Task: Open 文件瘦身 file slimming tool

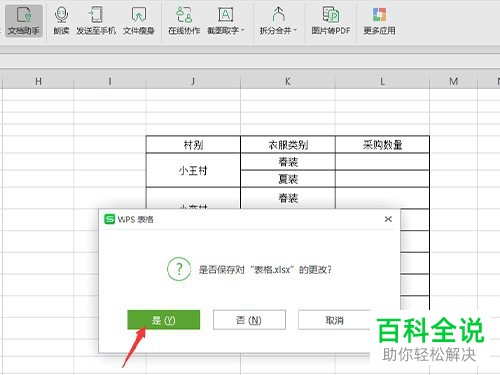Action: (x=139, y=21)
